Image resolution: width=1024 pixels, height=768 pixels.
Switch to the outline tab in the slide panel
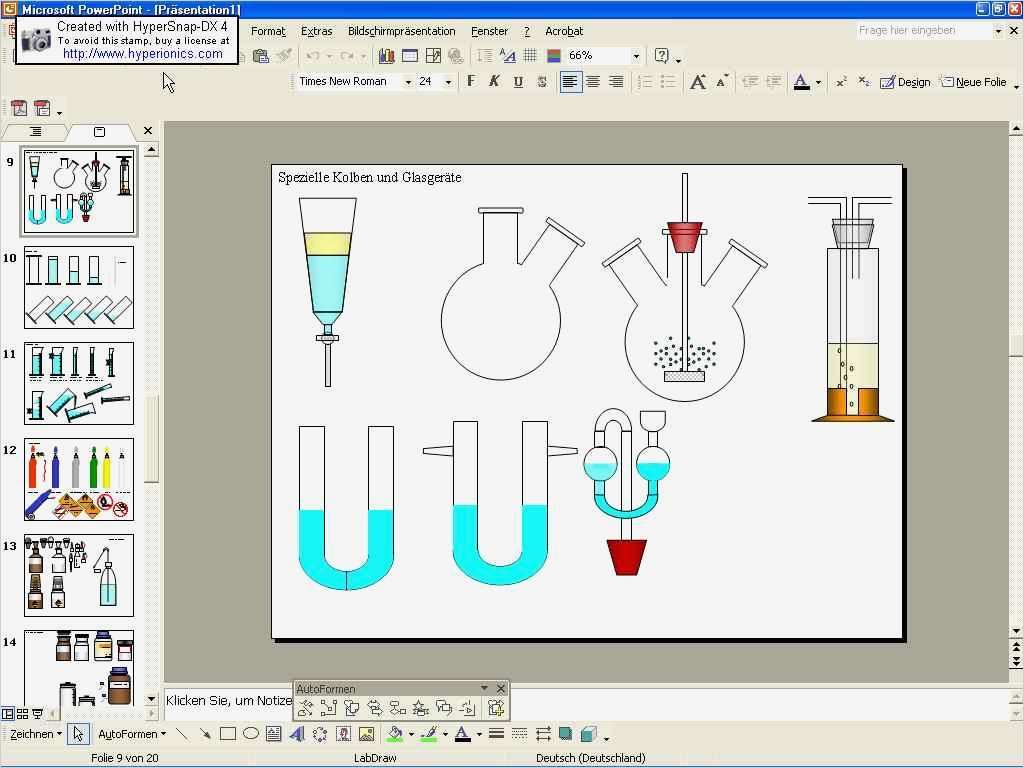point(35,132)
